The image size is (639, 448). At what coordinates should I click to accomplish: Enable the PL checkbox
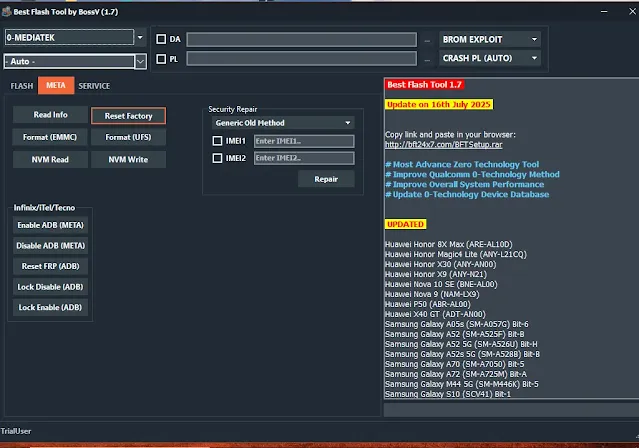point(161,59)
